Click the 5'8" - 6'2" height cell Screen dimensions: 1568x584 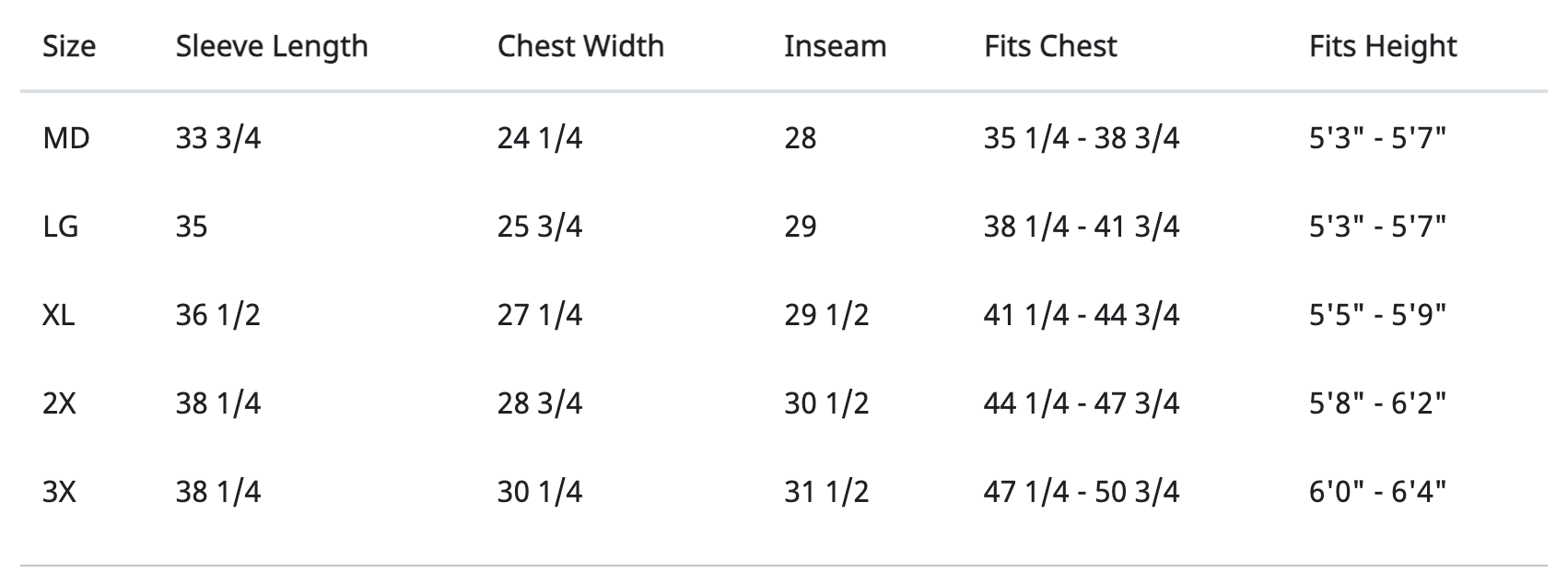coord(1378,403)
